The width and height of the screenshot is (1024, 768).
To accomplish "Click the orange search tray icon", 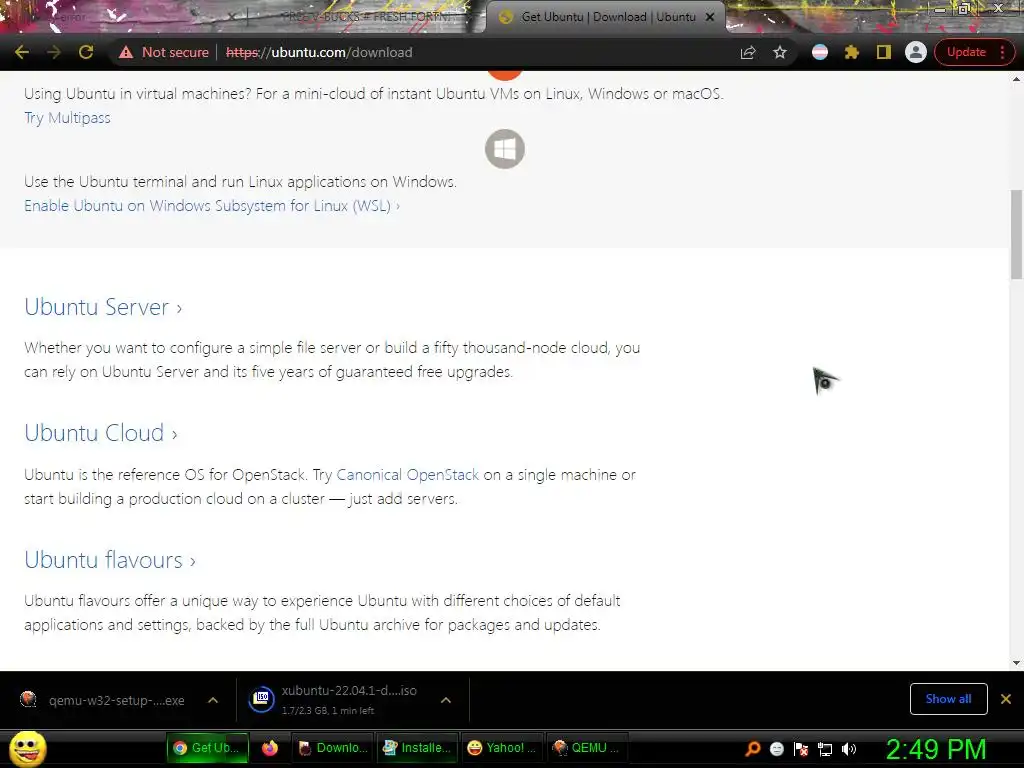I will click(753, 749).
